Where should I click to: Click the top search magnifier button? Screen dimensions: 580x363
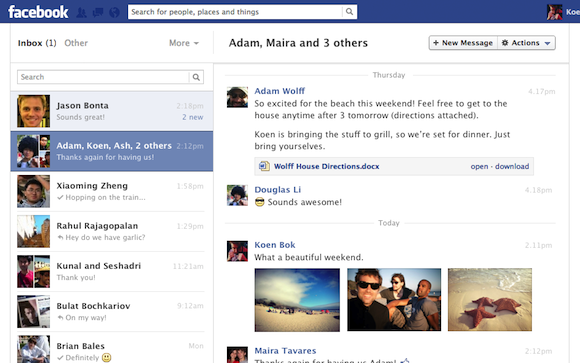[349, 12]
